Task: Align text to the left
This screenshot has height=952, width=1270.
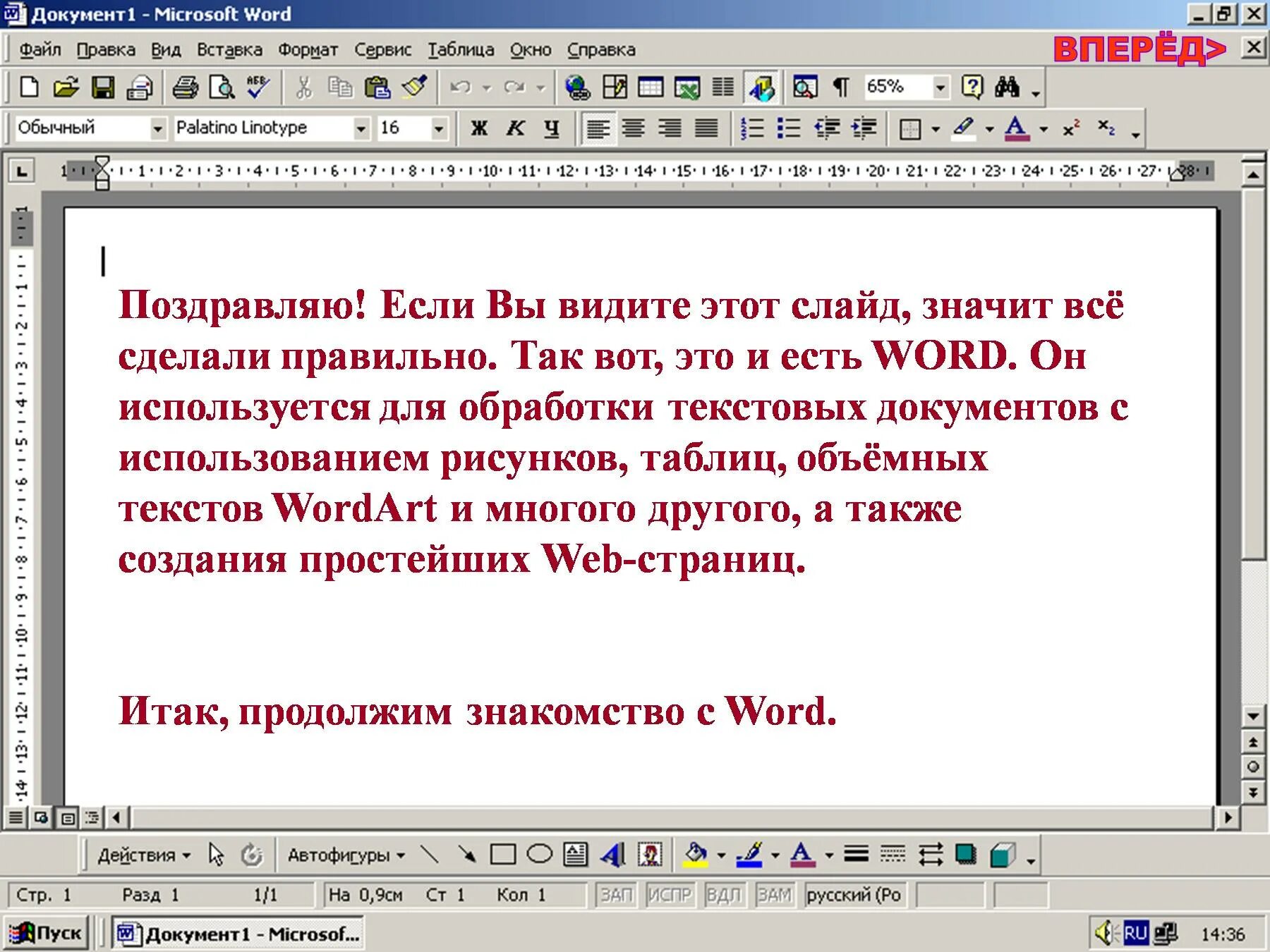Action: (598, 128)
